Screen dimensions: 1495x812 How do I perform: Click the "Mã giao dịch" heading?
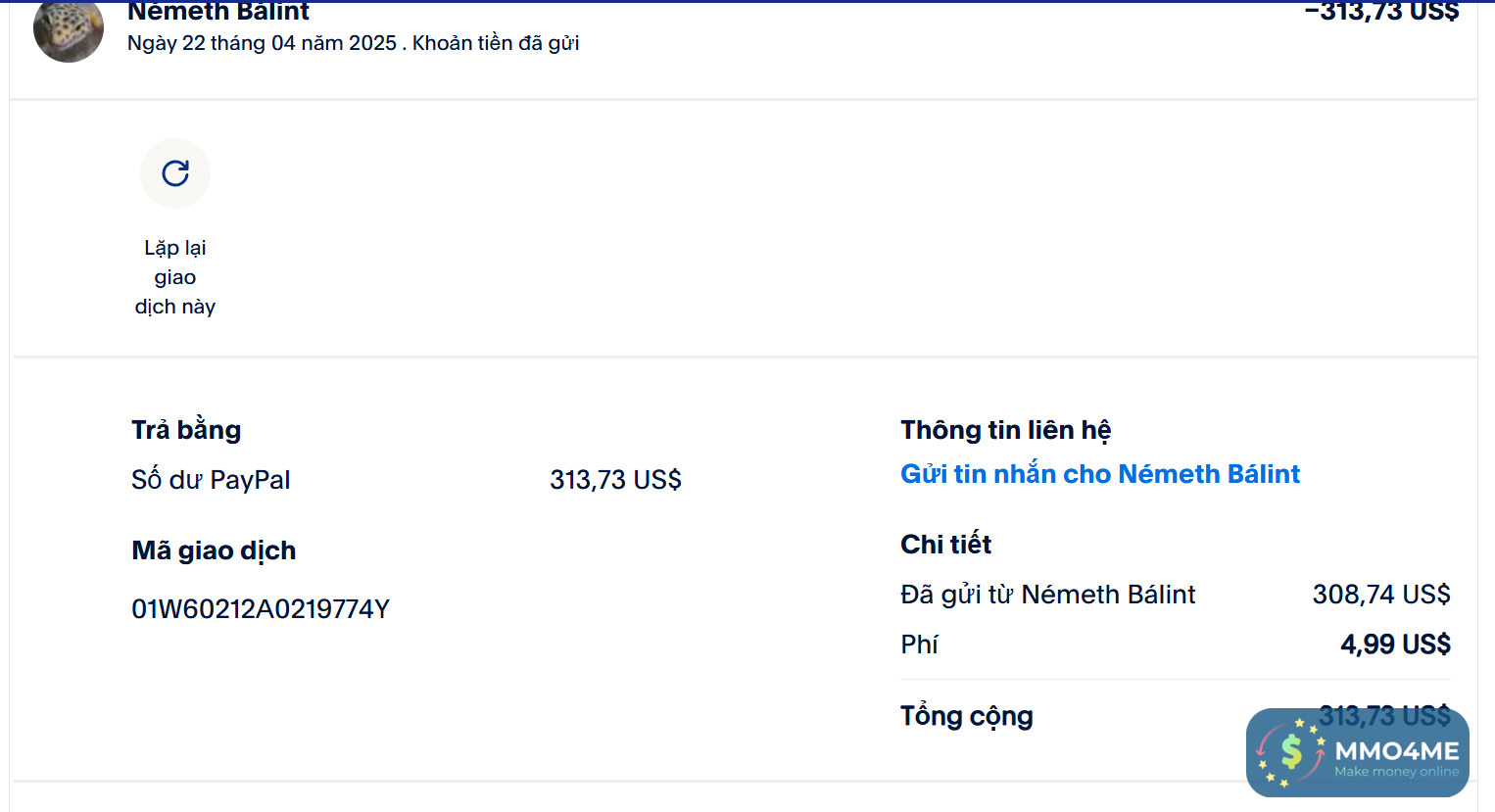pos(214,550)
